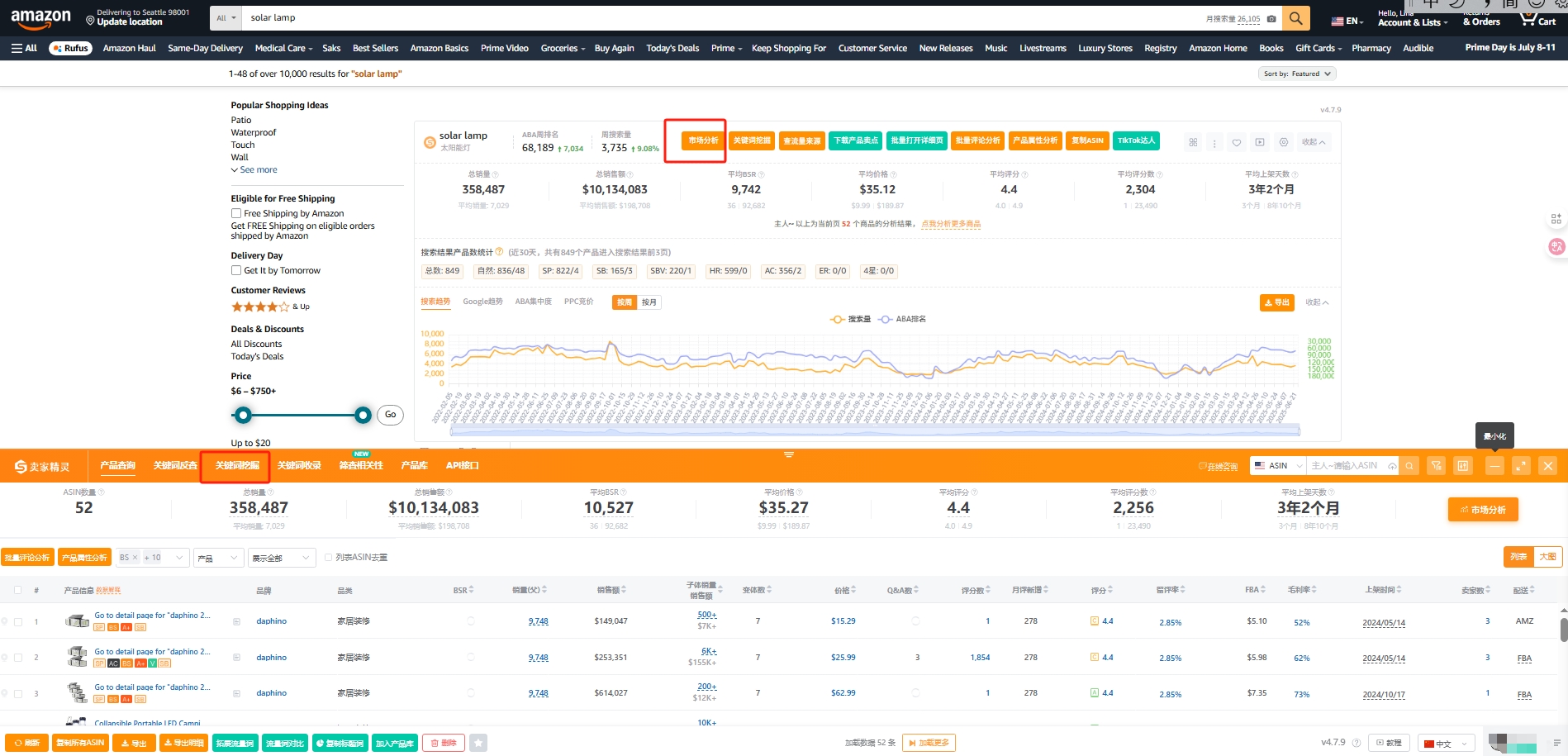Open the 关键词收录 tab

tap(299, 466)
